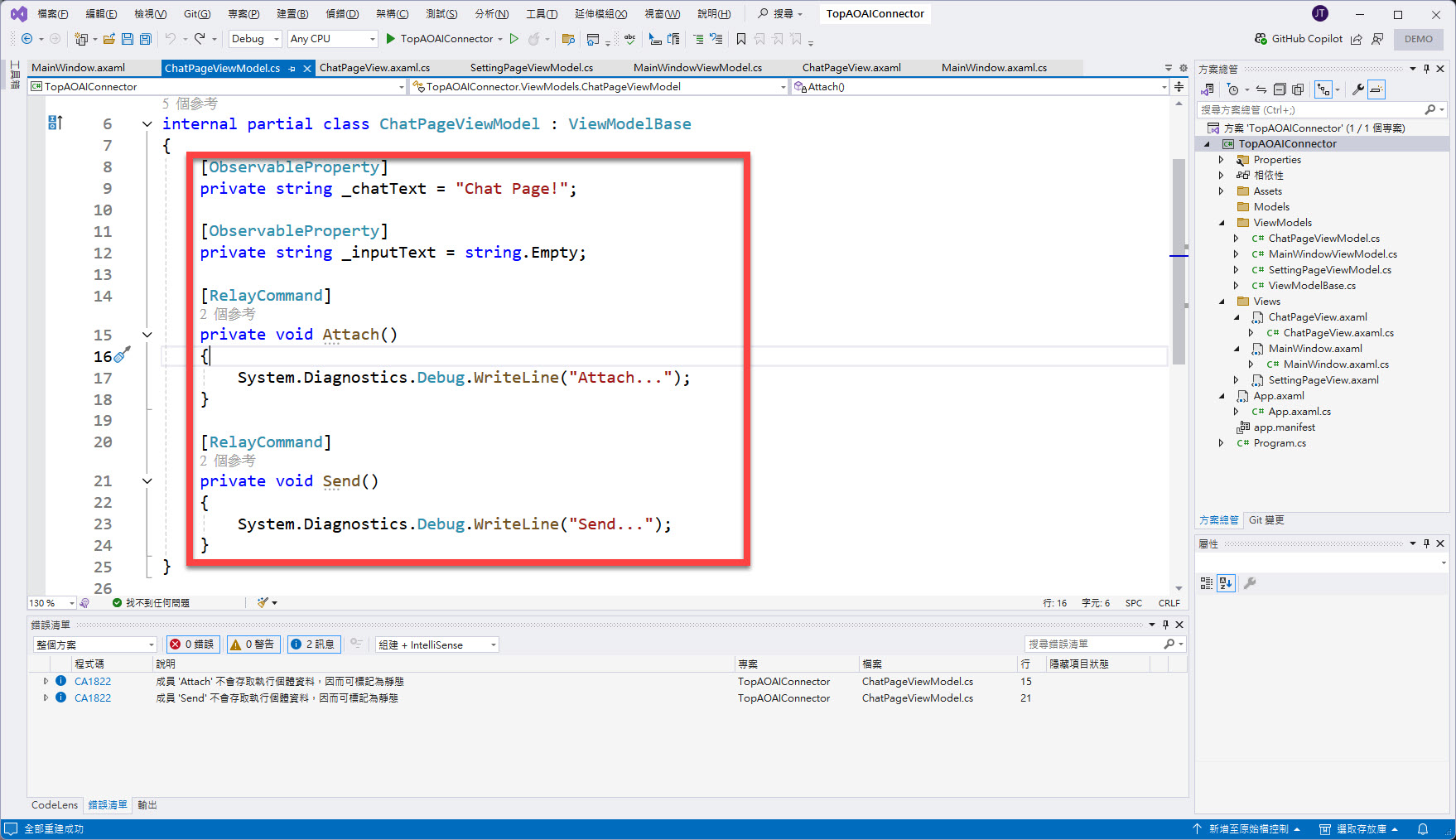Toggle the 2 messages filter
This screenshot has height=840, width=1456.
314,644
